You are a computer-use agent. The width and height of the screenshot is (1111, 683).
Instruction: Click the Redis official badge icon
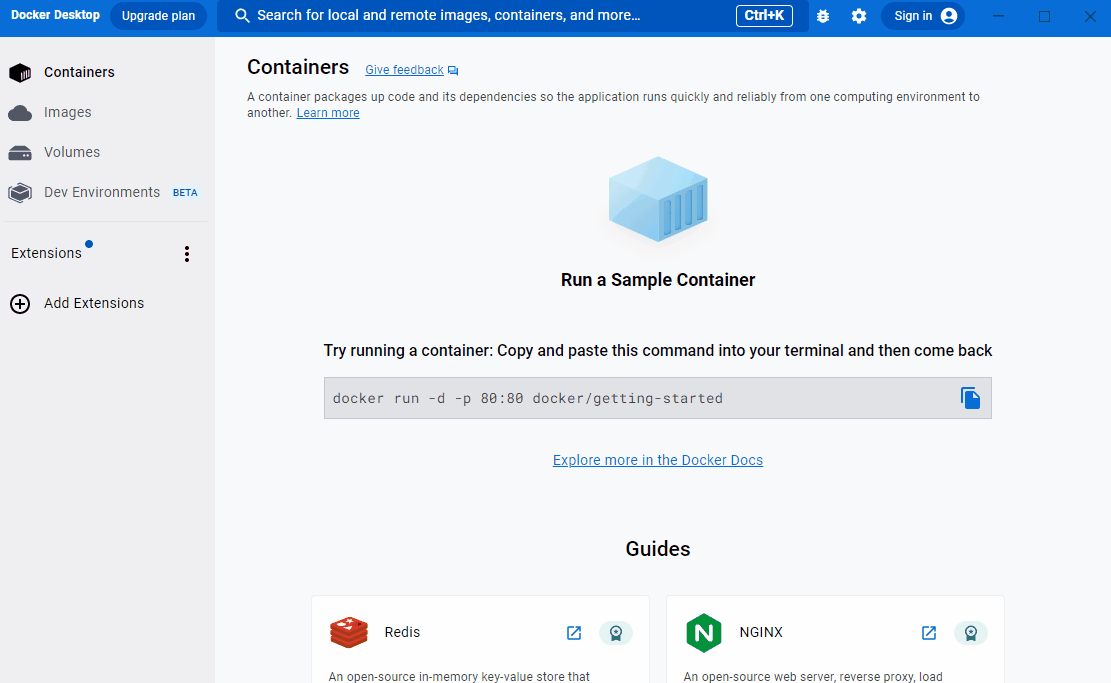click(616, 633)
